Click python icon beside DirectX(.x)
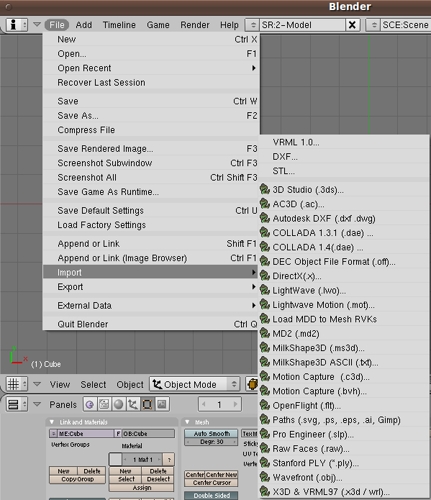This screenshot has height=500, width=431. [265, 275]
